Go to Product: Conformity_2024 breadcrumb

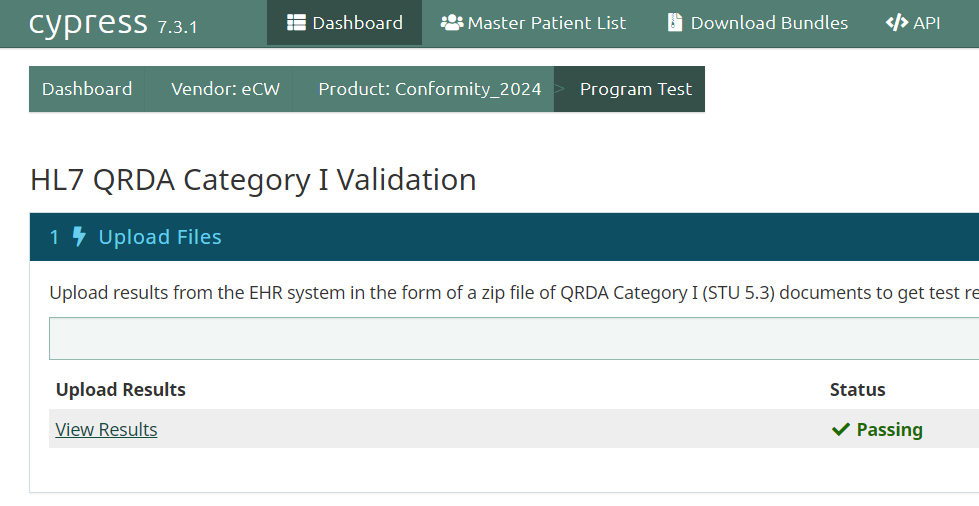[x=430, y=89]
